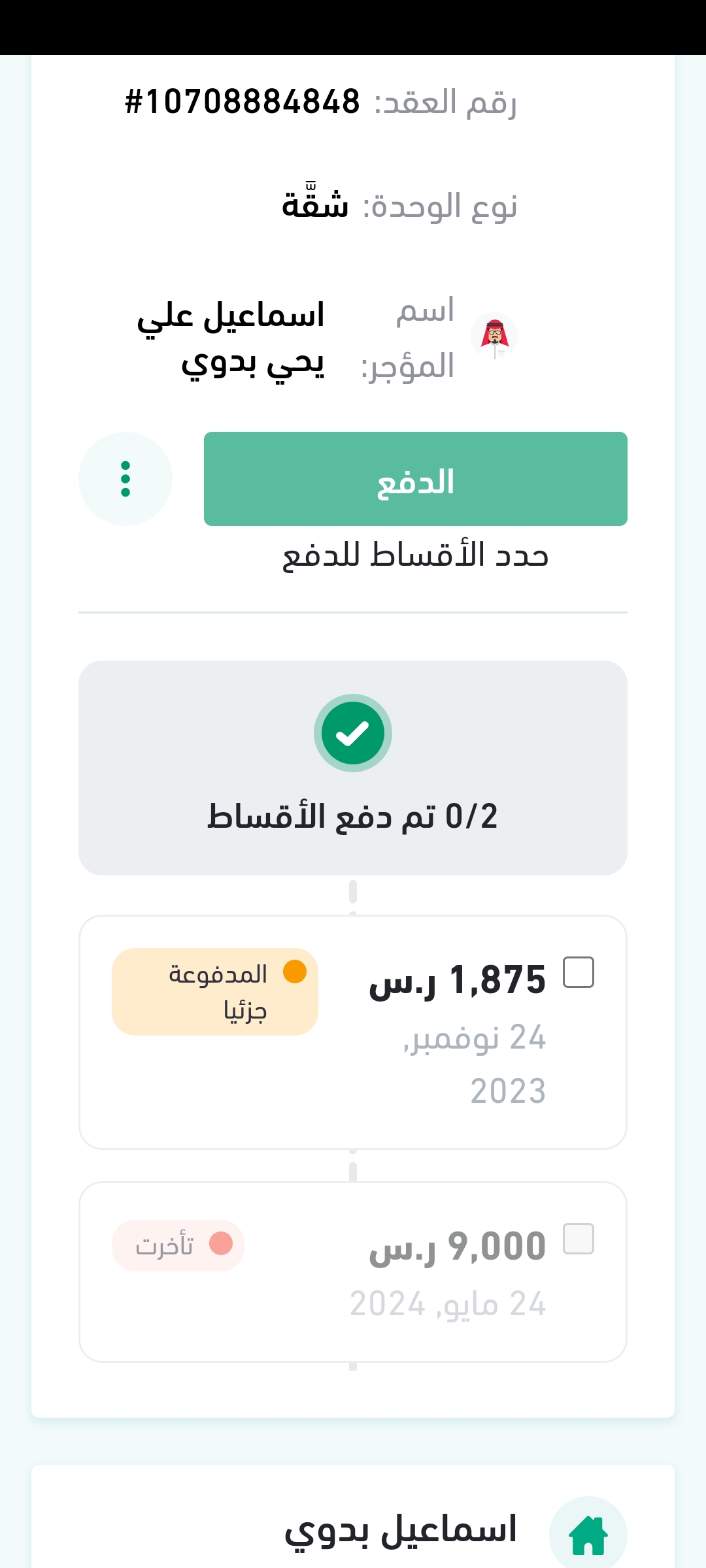The height and width of the screenshot is (1568, 706).
Task: Tap the شقة unit type value
Action: tap(315, 205)
